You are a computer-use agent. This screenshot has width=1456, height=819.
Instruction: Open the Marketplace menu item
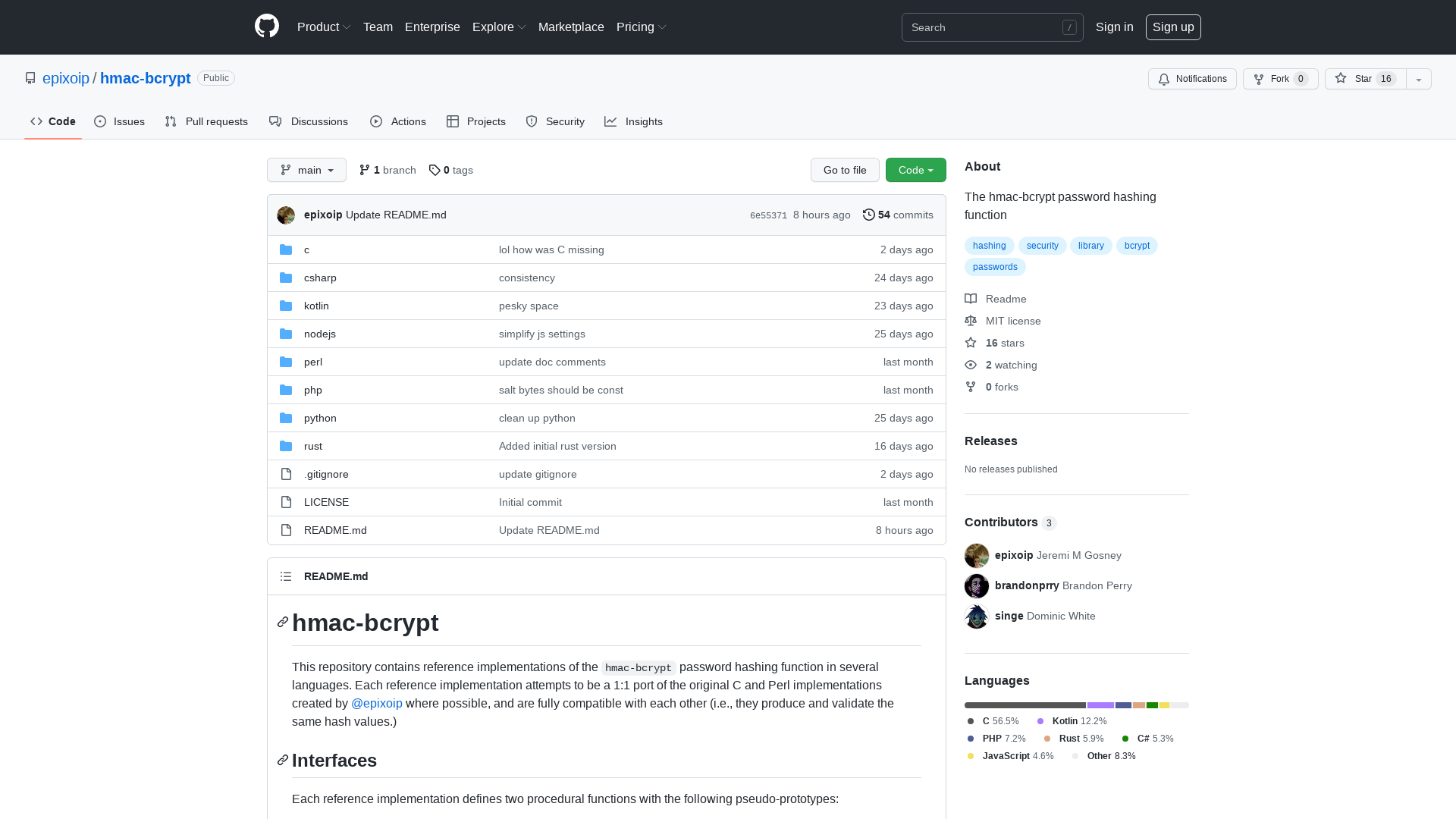[x=571, y=27]
